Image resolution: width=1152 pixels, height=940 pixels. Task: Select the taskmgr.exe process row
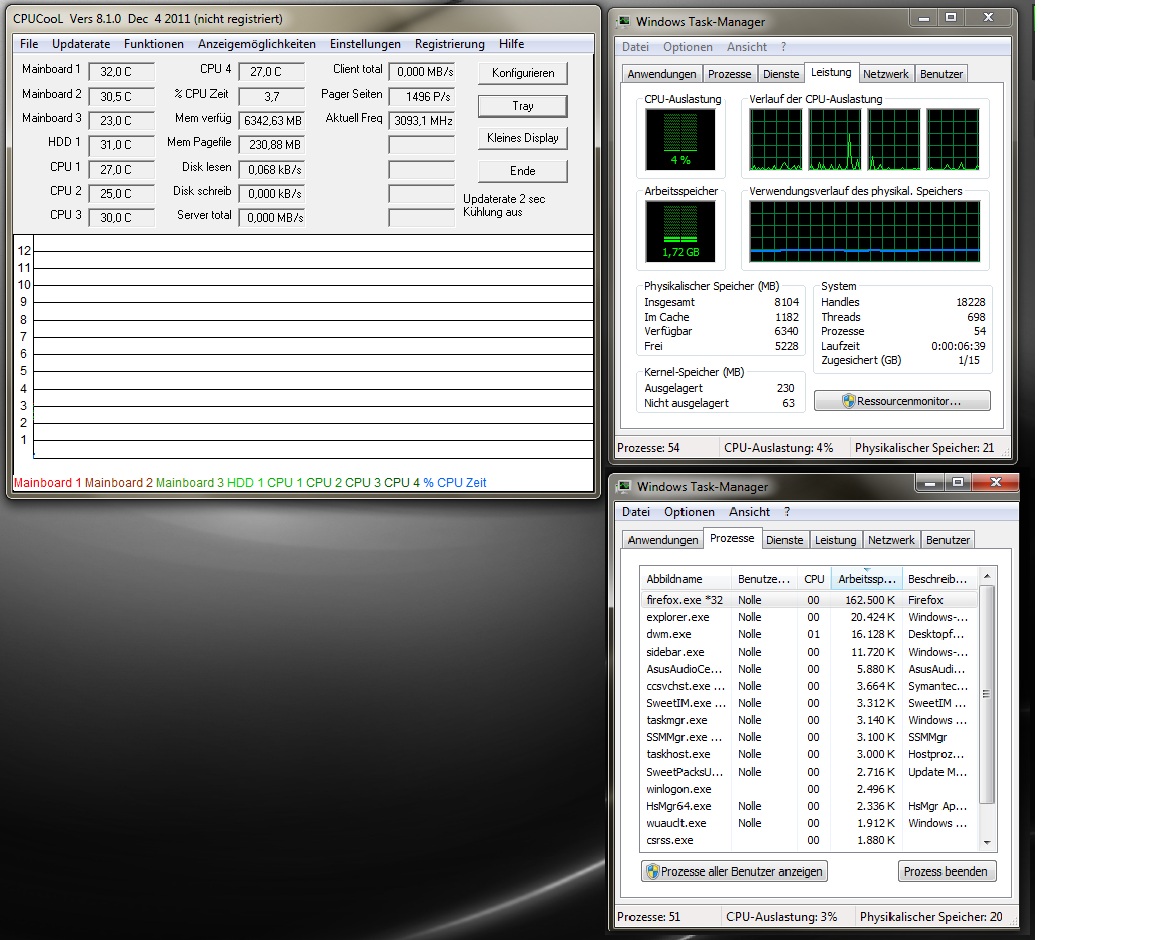tap(809, 720)
